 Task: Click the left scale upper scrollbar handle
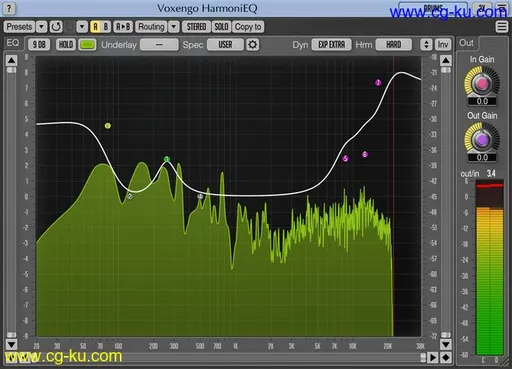[x=11, y=70]
